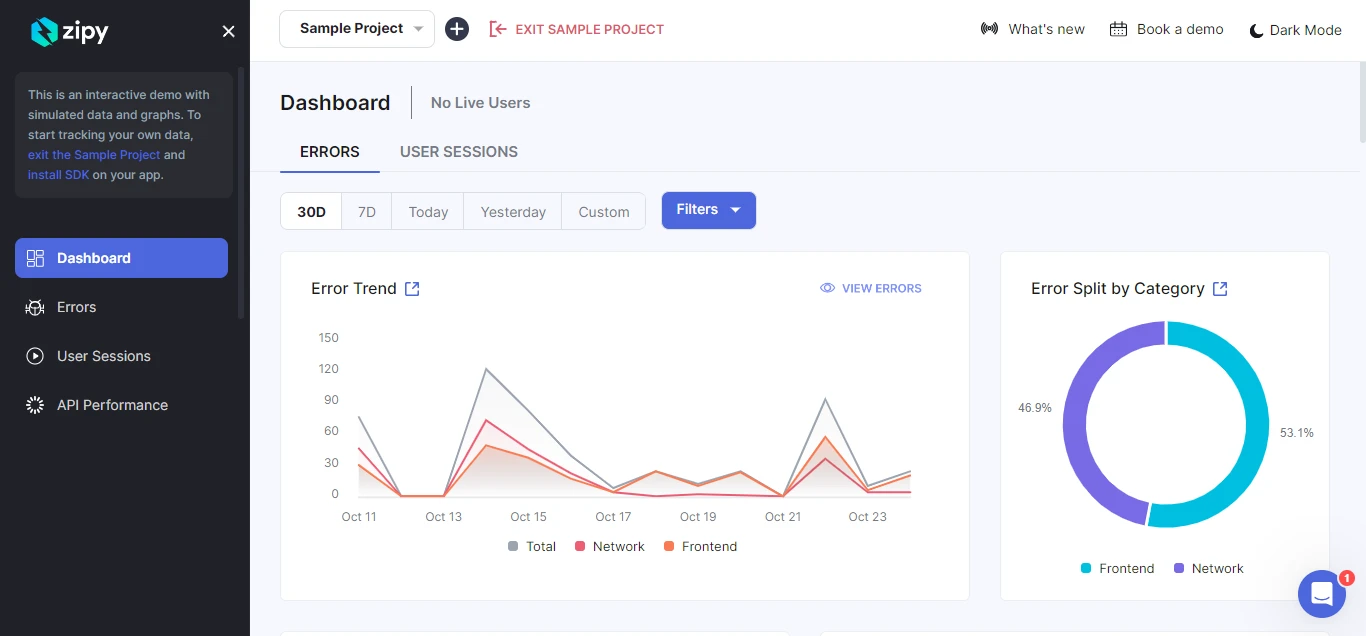Open What's new announcements

click(1033, 29)
